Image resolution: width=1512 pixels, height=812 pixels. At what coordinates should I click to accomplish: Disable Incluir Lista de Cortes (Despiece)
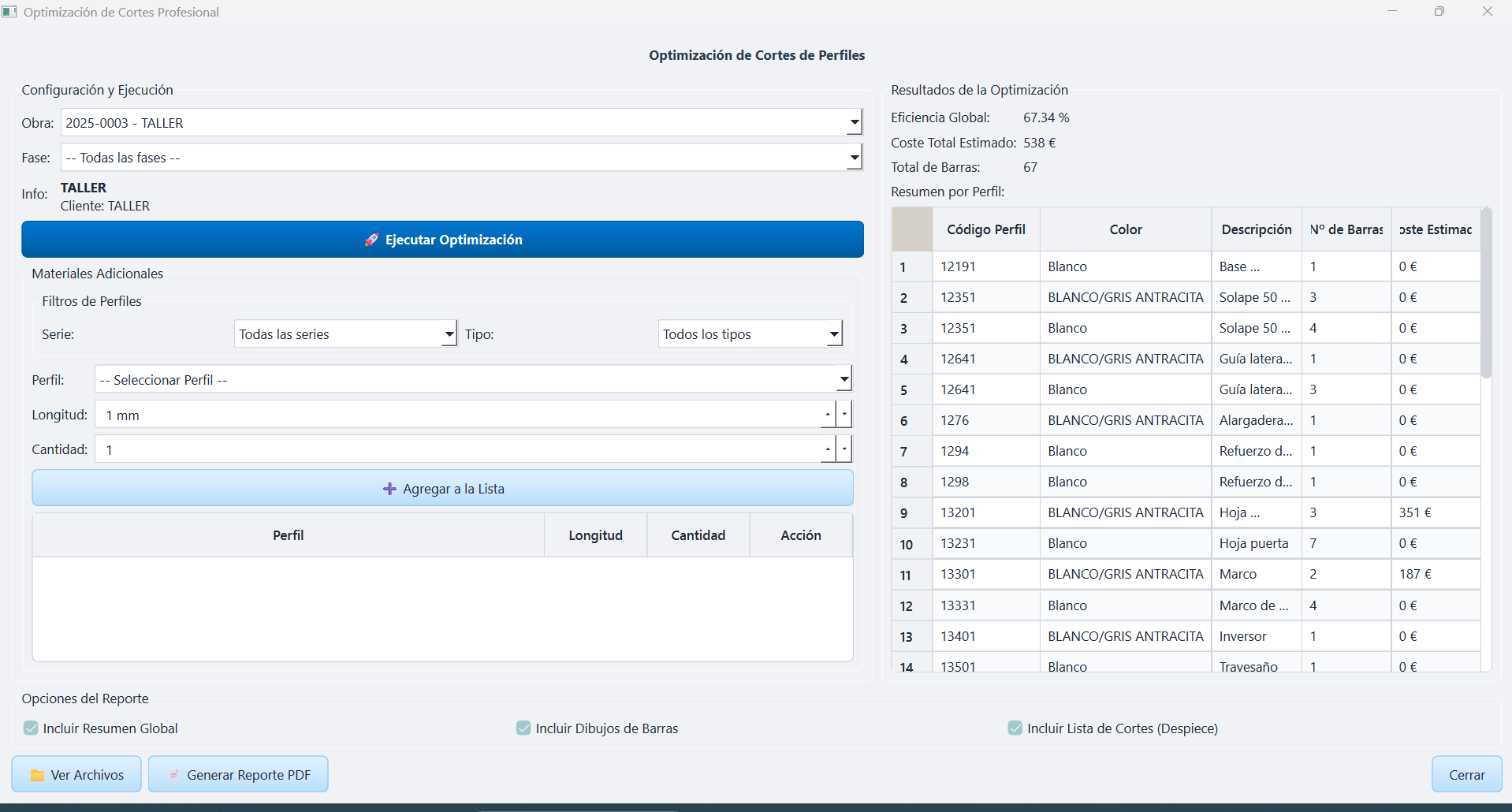1015,728
